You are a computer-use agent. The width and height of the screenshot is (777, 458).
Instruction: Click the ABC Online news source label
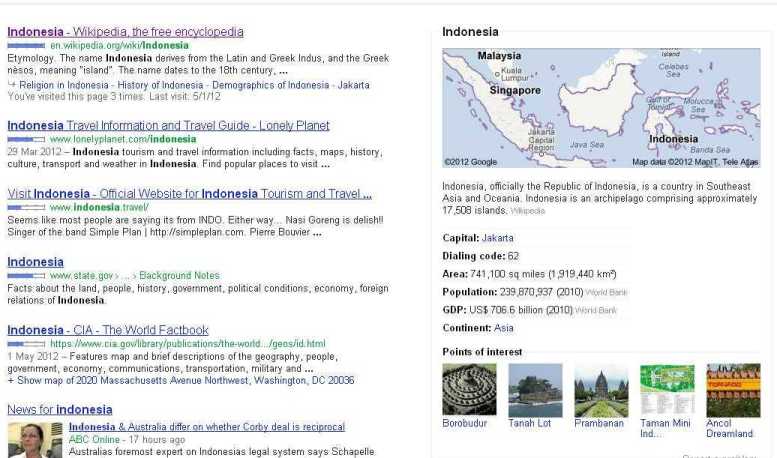tap(94, 440)
